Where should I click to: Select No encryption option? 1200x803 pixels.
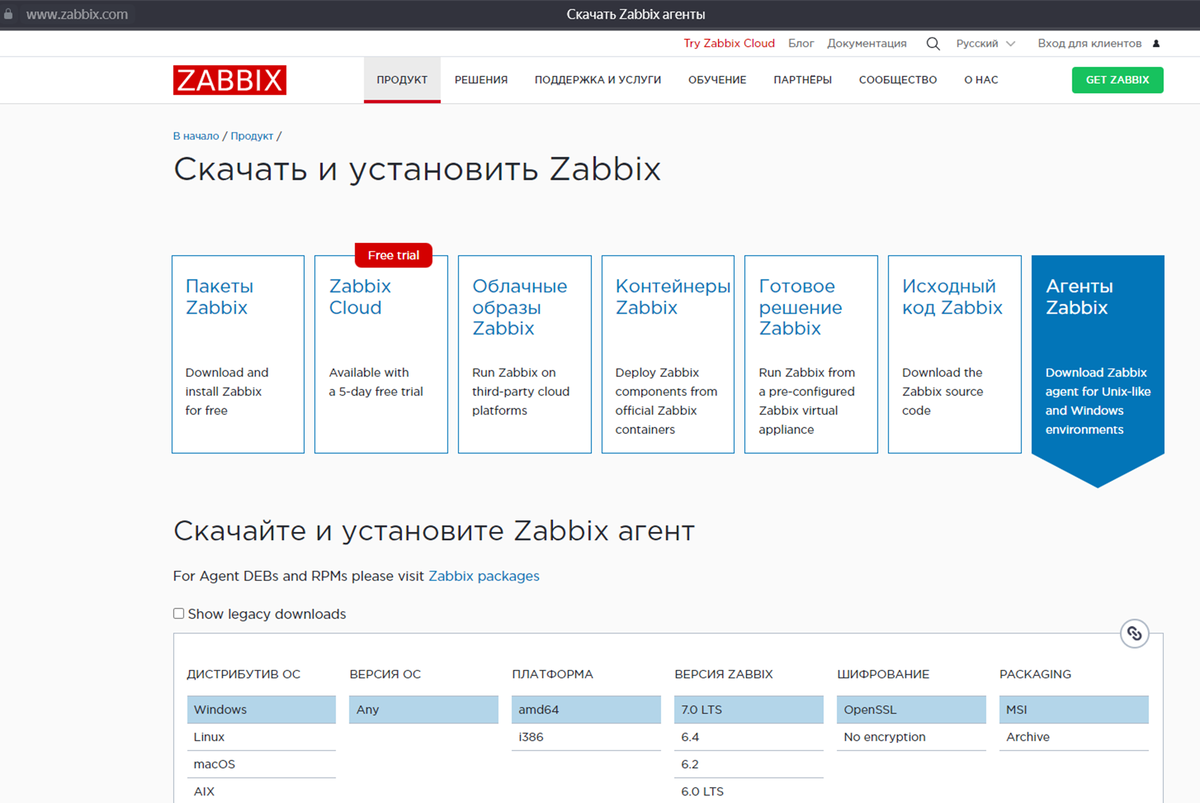(x=911, y=737)
